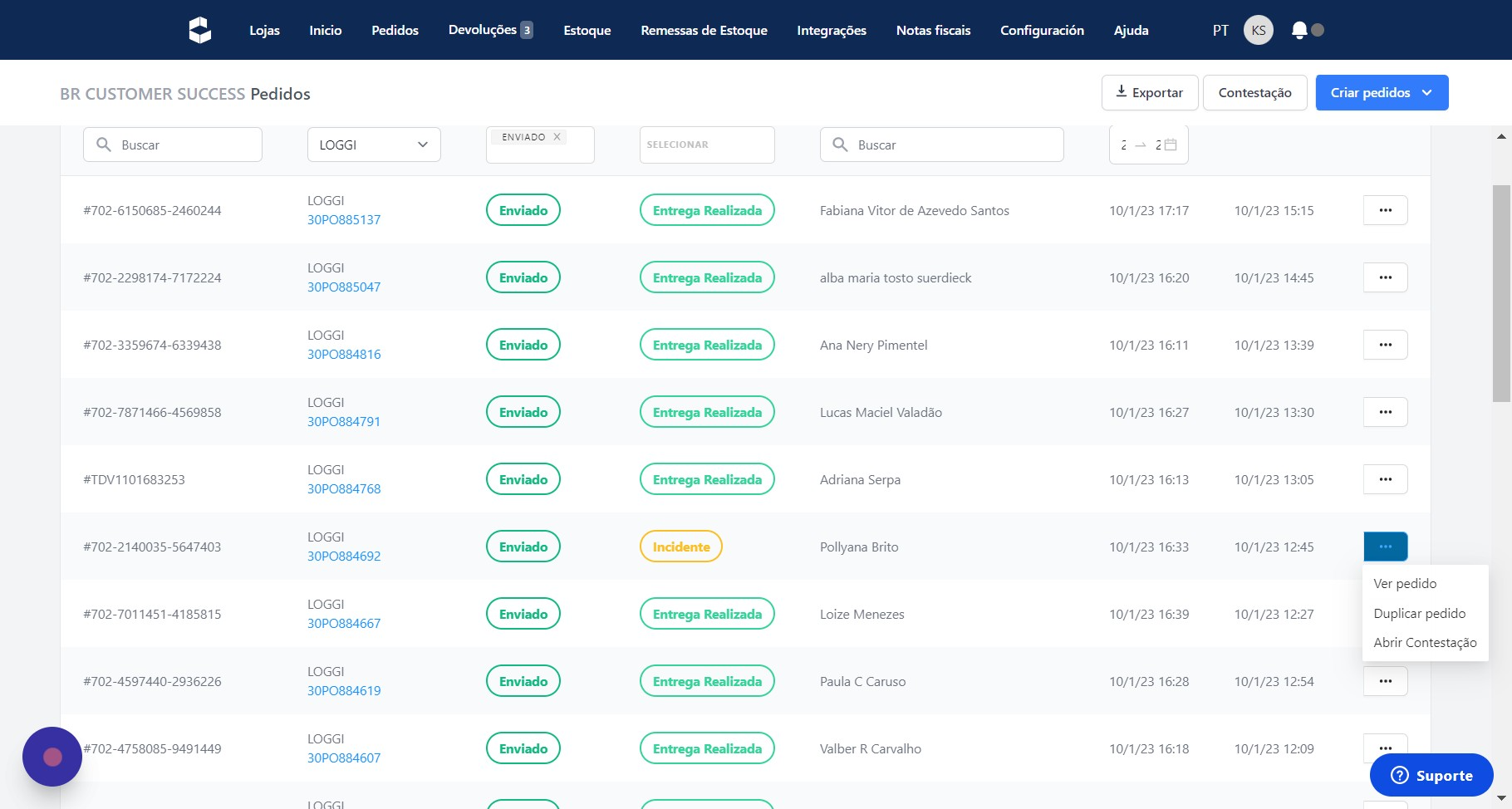
Task: Open the notifications bell icon
Action: click(x=1299, y=30)
